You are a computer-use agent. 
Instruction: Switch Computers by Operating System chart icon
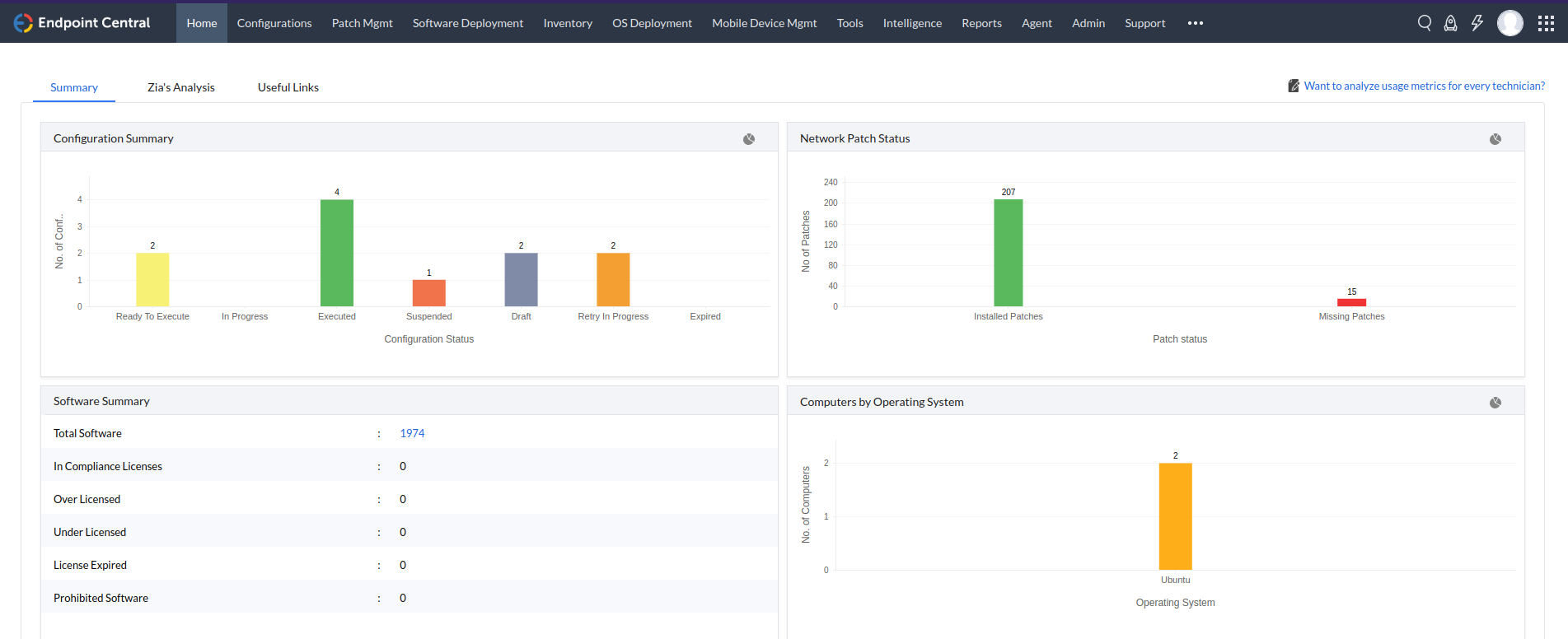[1495, 403]
